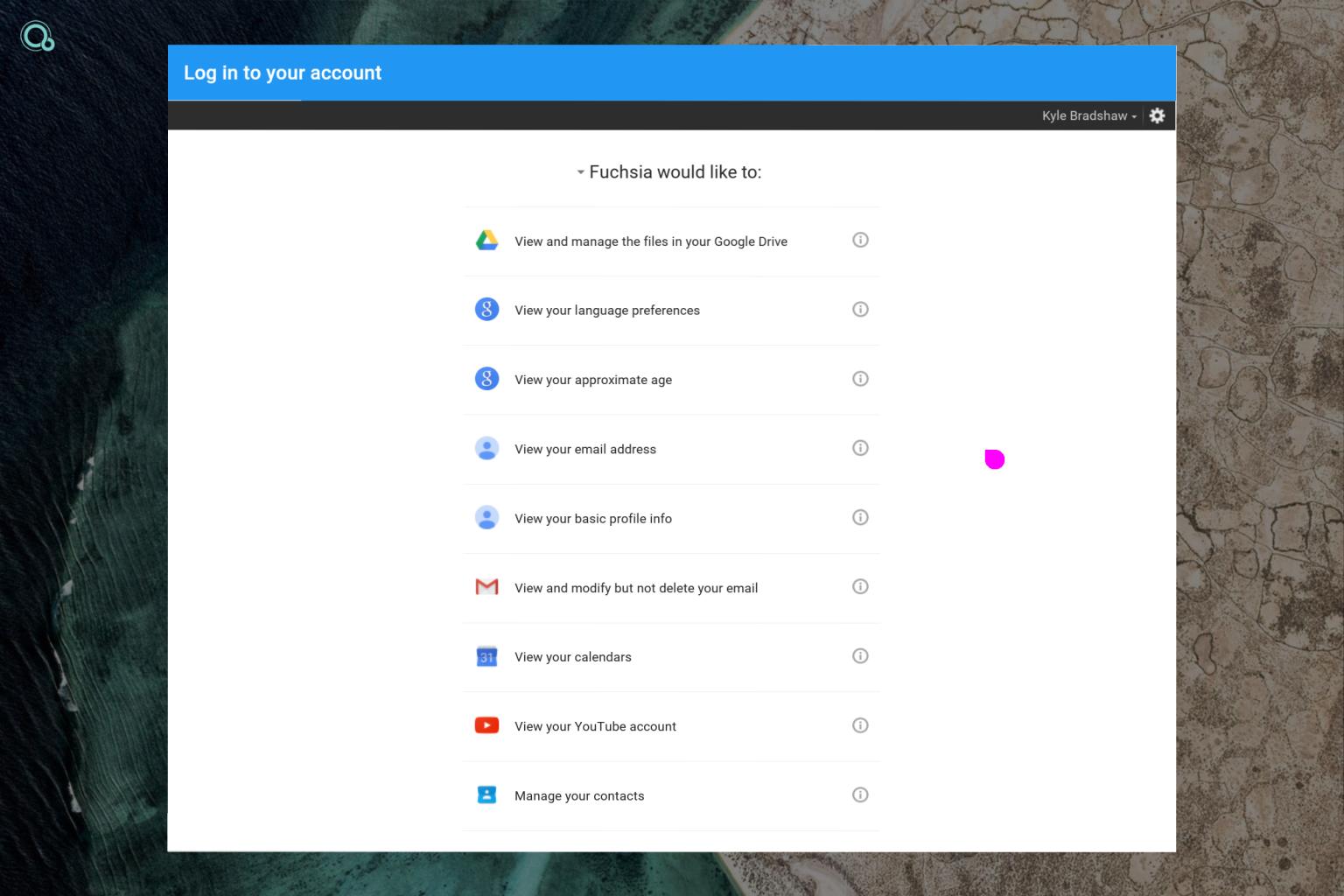Select the 'Log in to your account' tab

pyautogui.click(x=282, y=73)
